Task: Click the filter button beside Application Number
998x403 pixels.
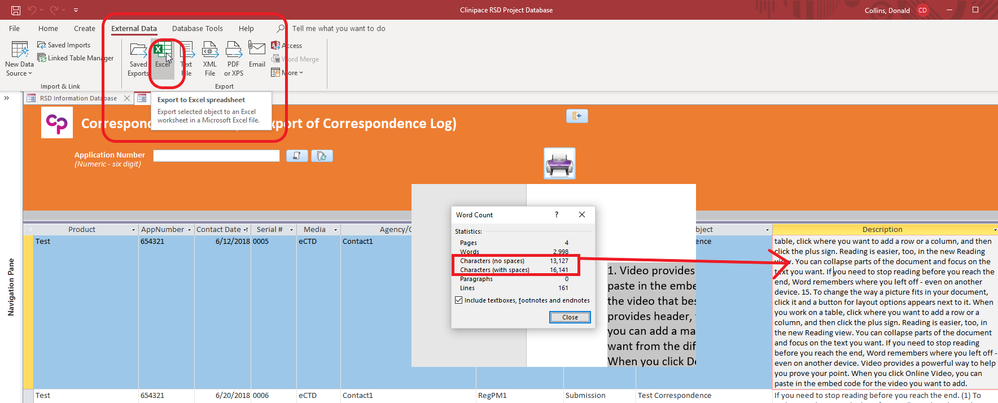Action: click(x=297, y=156)
